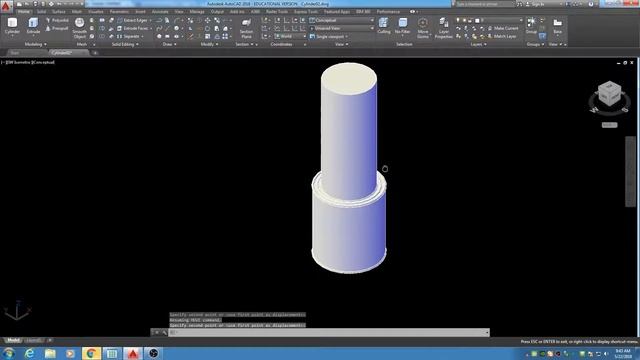The width and height of the screenshot is (640, 360).
Task: Open the Move Gizmo dropdown
Action: click(423, 28)
